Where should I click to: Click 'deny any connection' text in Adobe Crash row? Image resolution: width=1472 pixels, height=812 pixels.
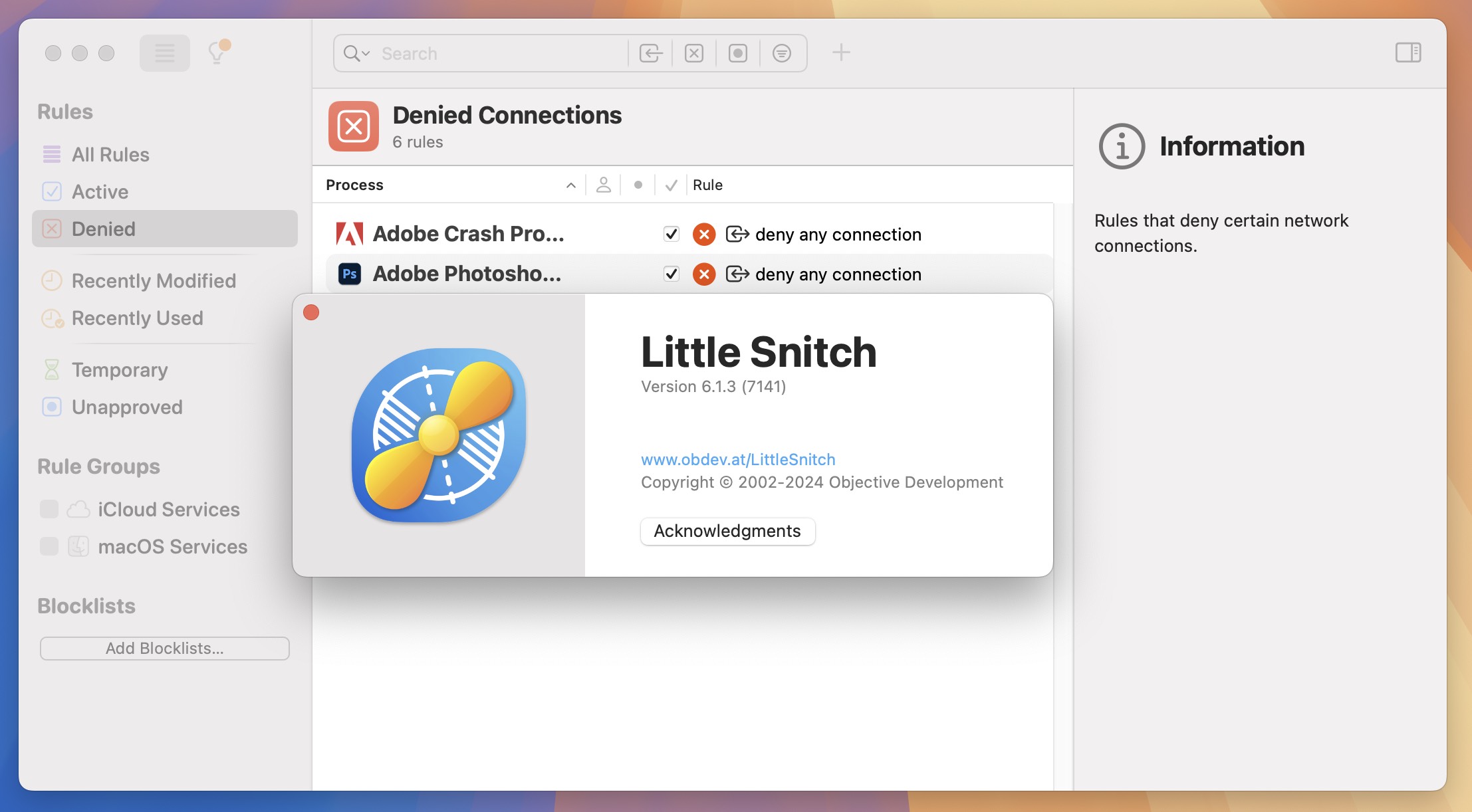pos(838,234)
